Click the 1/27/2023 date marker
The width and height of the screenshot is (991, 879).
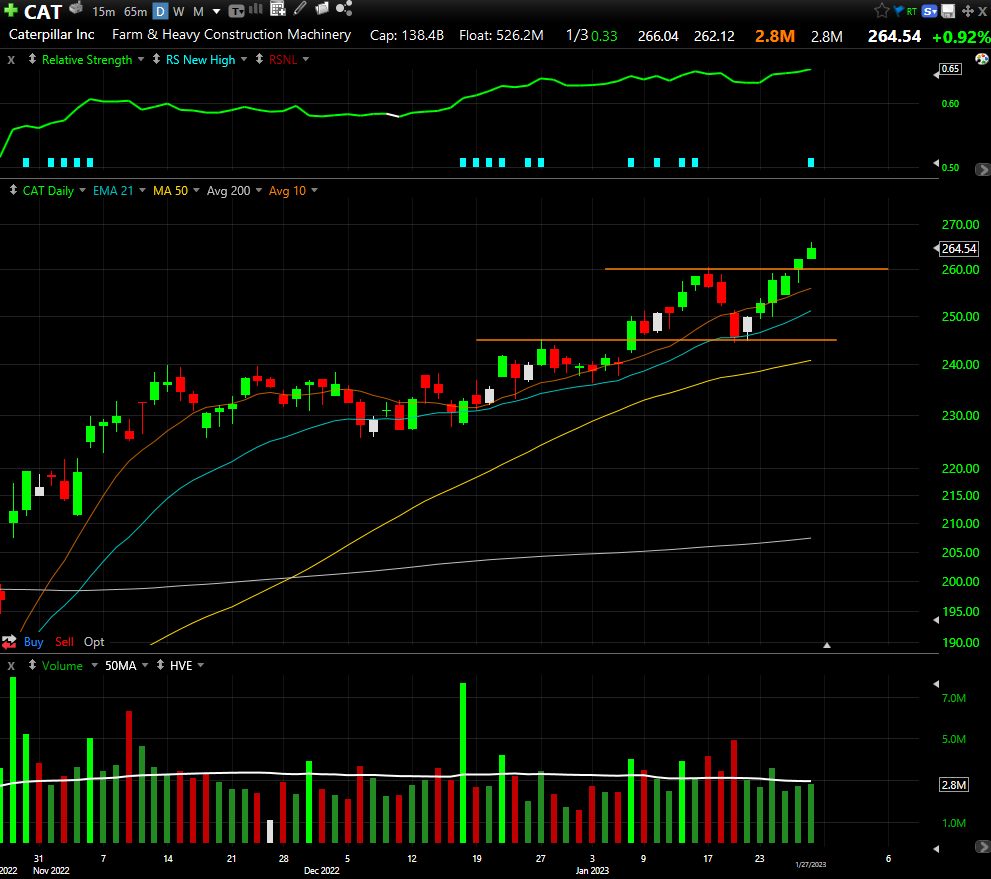[x=810, y=864]
